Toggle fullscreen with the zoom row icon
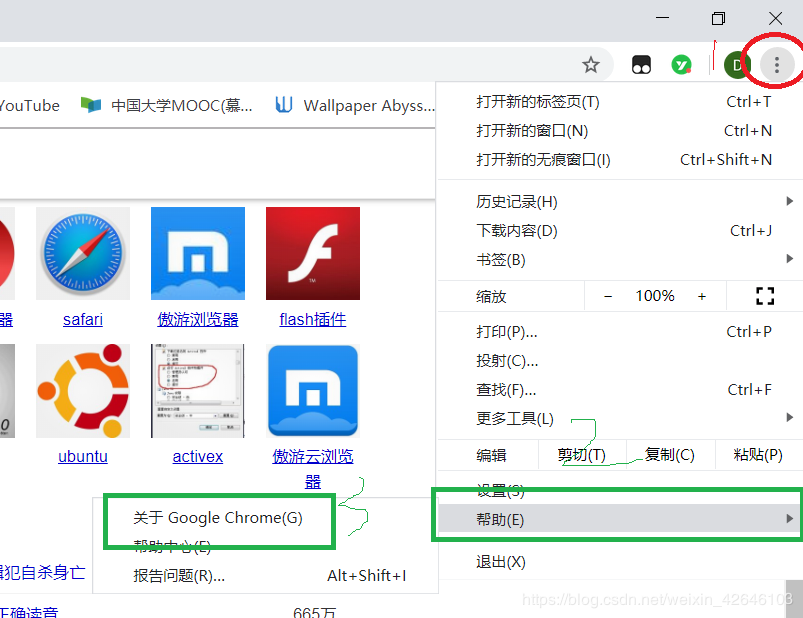Image resolution: width=803 pixels, height=618 pixels. [765, 296]
